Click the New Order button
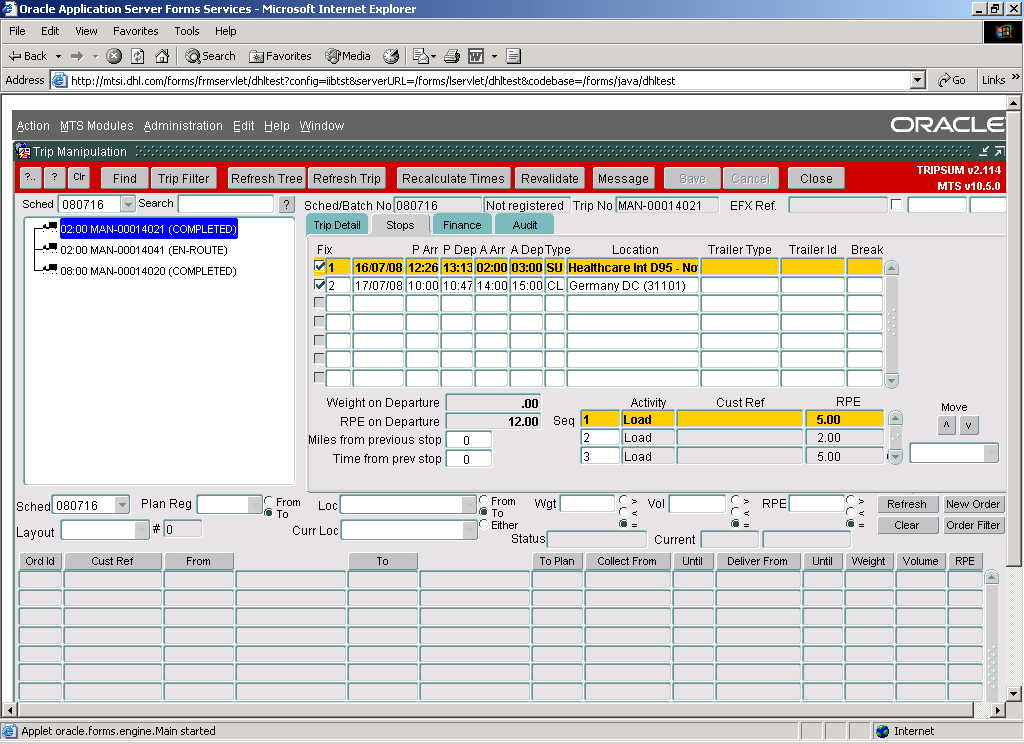The image size is (1024, 744). pyautogui.click(x=972, y=504)
